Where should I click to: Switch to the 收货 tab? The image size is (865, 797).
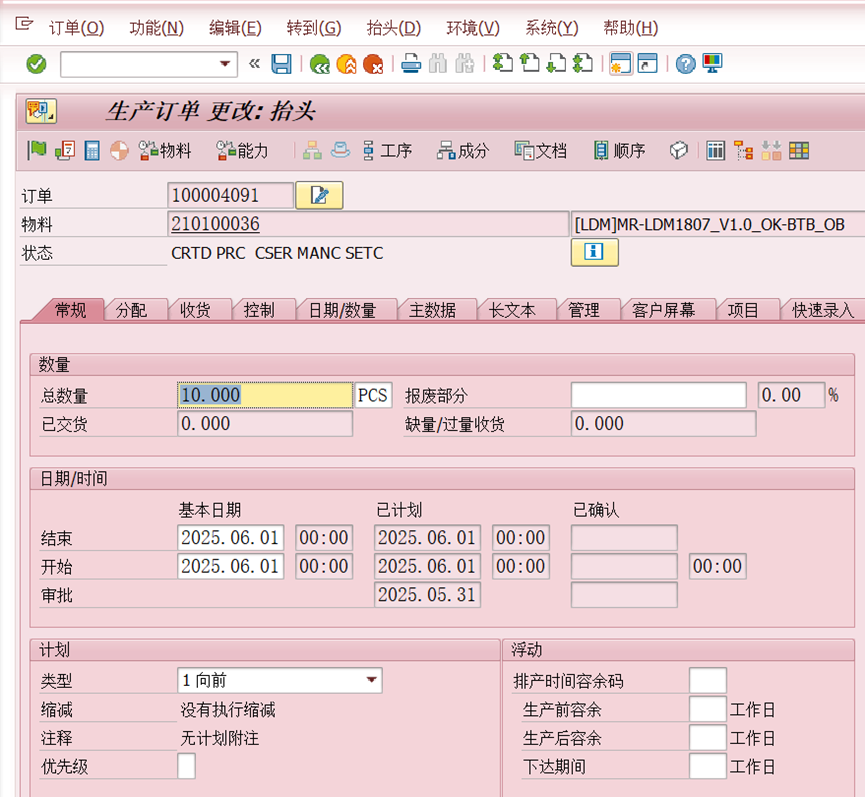(x=195, y=310)
